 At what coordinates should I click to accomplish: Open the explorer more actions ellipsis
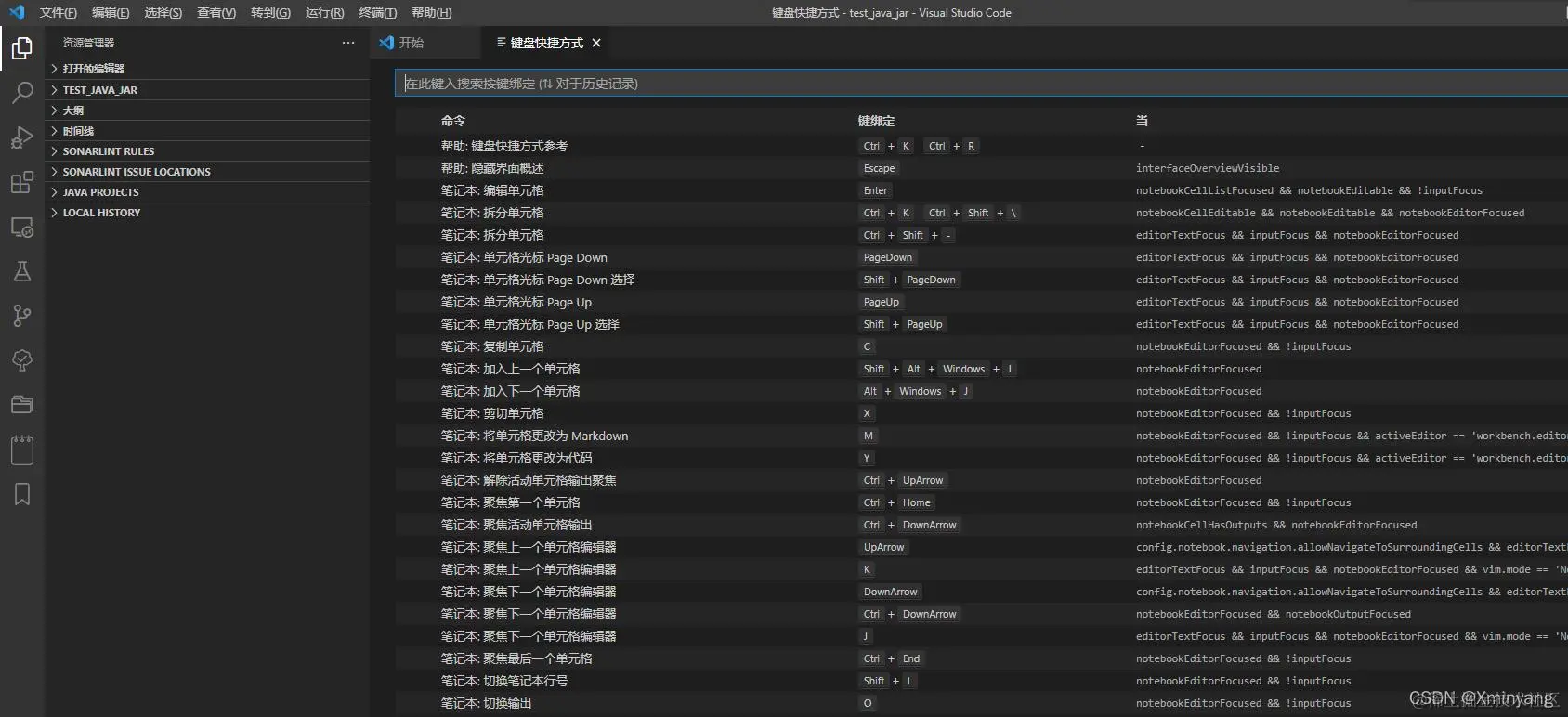348,43
